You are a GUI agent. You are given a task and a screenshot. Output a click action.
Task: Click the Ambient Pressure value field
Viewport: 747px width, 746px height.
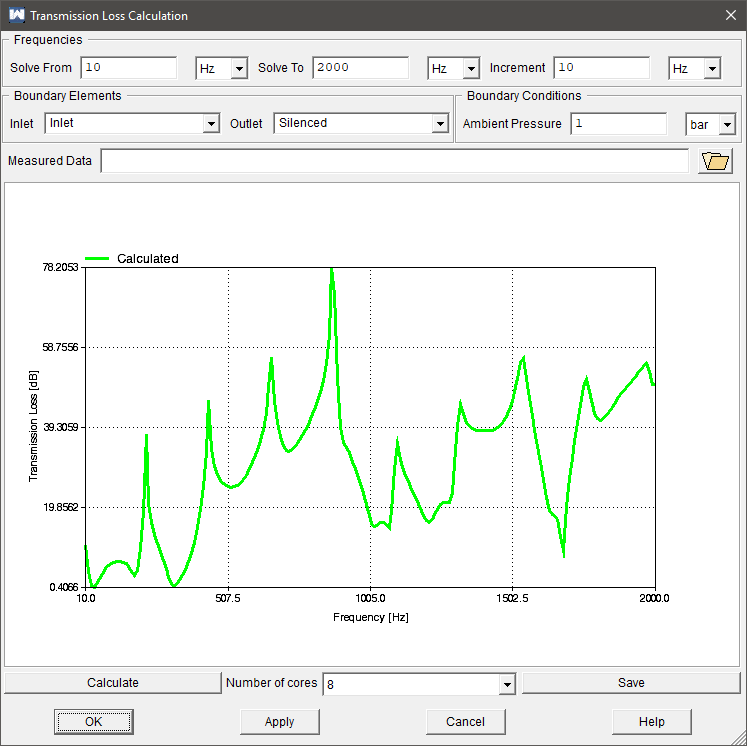point(618,124)
